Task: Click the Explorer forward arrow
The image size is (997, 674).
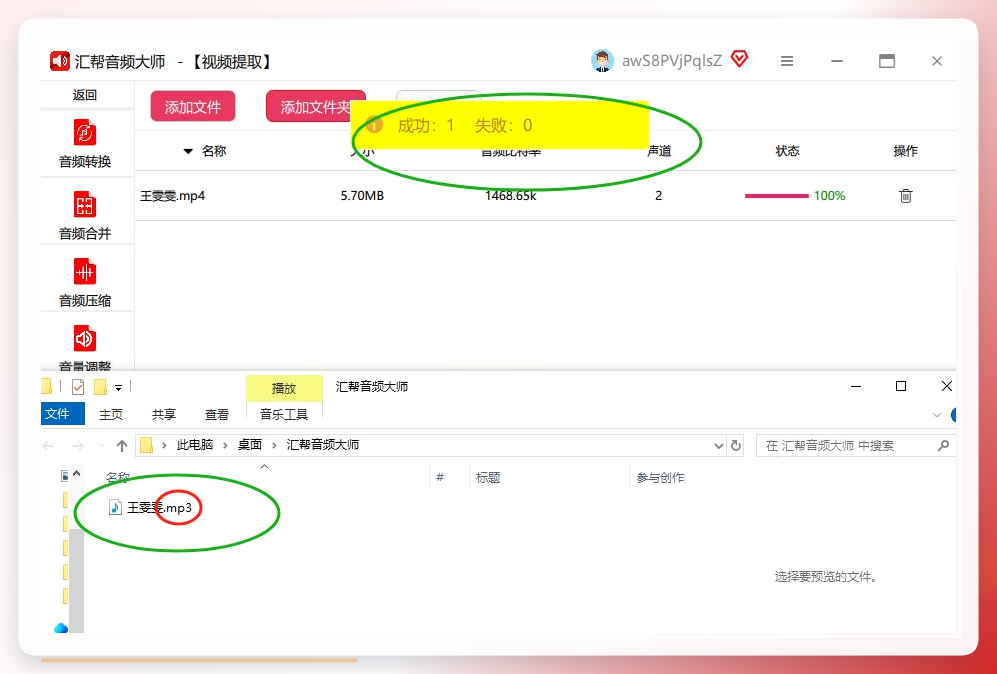Action: point(78,446)
